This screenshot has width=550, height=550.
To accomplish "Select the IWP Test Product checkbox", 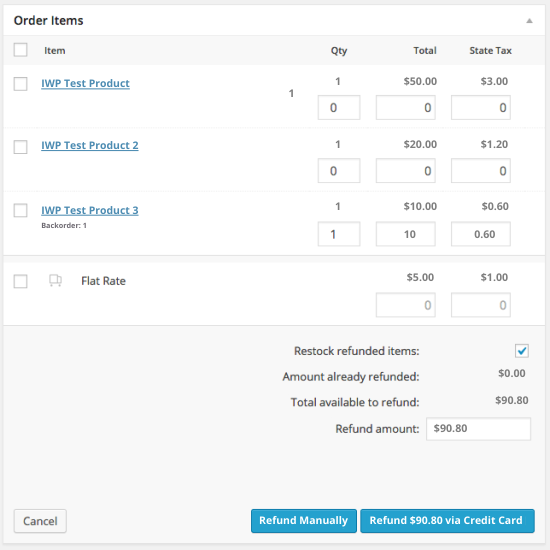I will coord(20,84).
